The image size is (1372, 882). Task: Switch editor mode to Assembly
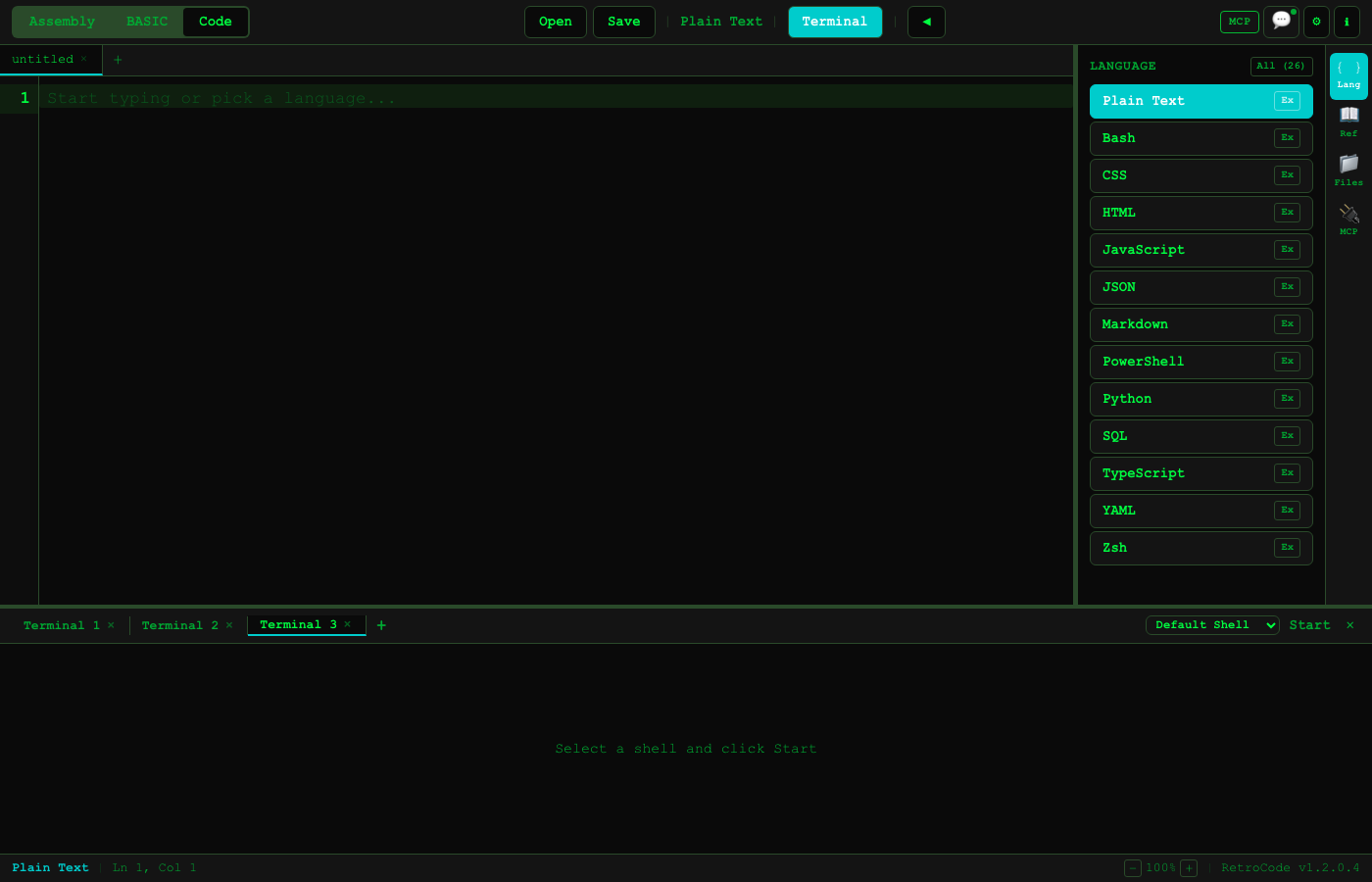(61, 21)
